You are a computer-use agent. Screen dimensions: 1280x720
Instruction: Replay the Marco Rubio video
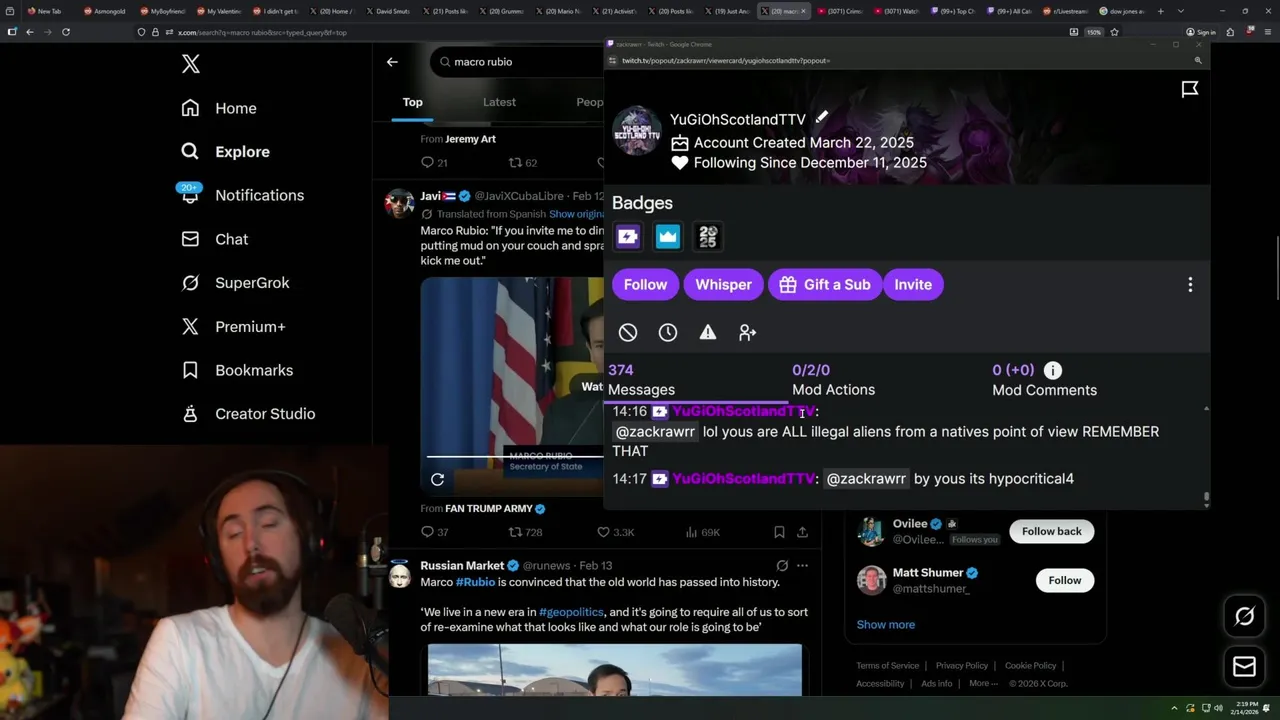[437, 480]
